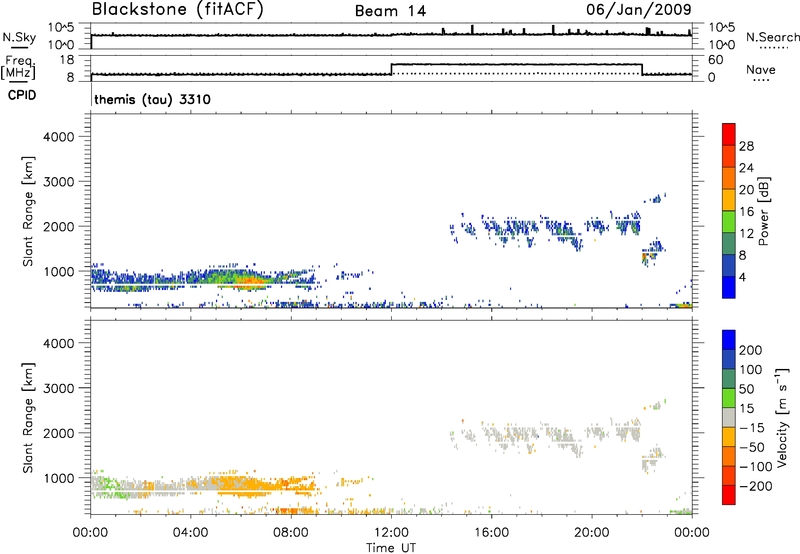The width and height of the screenshot is (800, 554).
Task: Click the frequency step-up at 12:00 in Freq panel
Action: tap(391, 69)
